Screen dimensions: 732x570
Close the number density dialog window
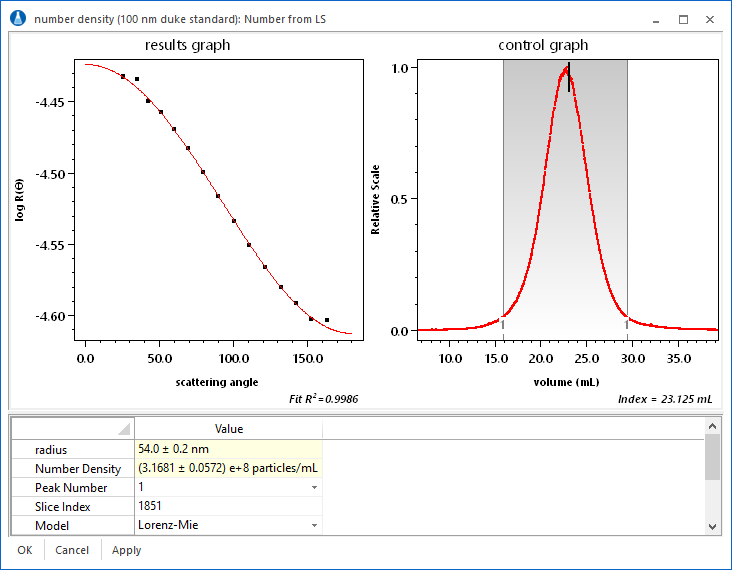click(x=709, y=19)
